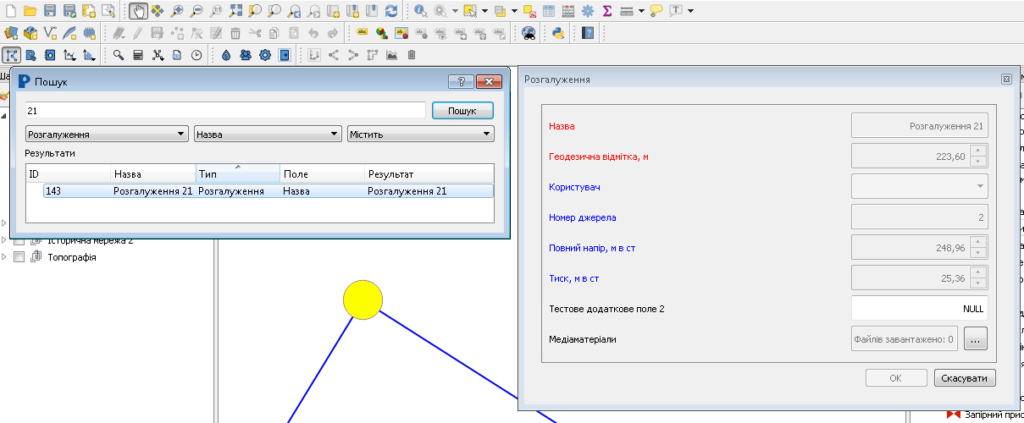Create a new project with the blank page icon
1024x423 pixels.
(10, 10)
